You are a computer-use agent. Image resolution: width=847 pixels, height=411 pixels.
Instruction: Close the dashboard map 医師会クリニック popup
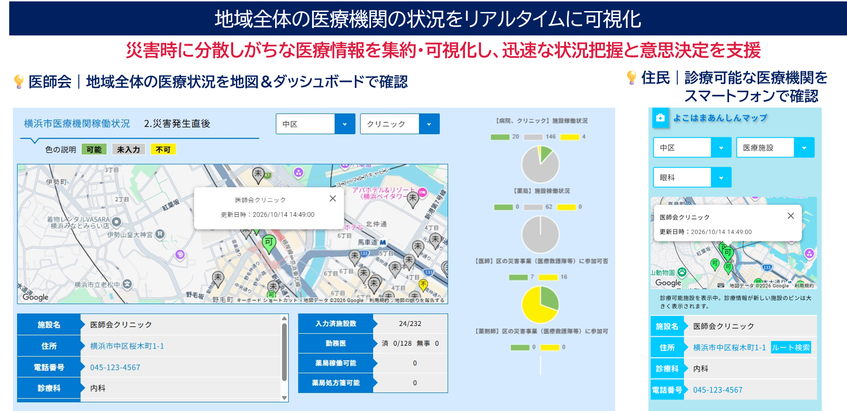[x=332, y=198]
